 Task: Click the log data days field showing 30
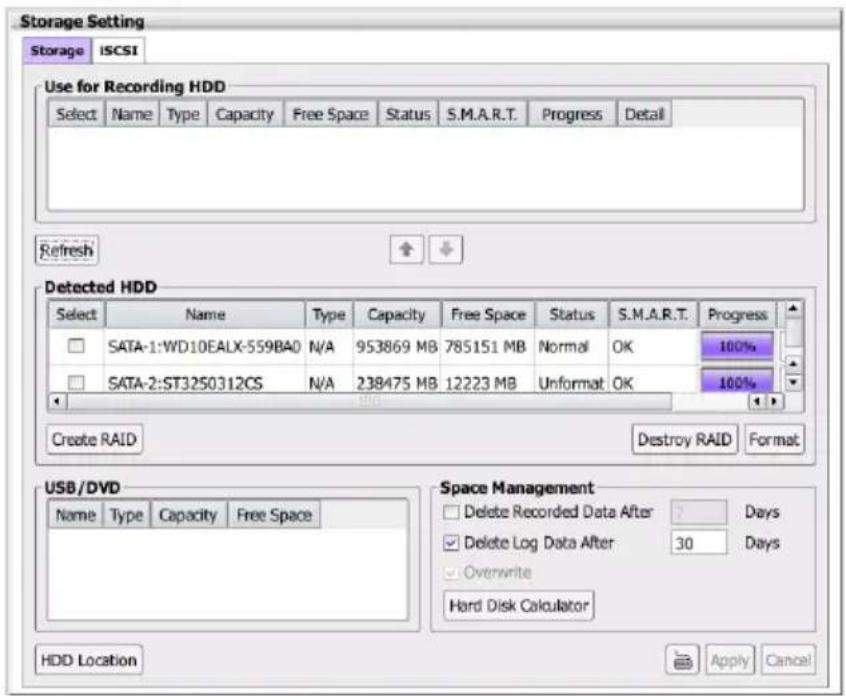[x=699, y=542]
